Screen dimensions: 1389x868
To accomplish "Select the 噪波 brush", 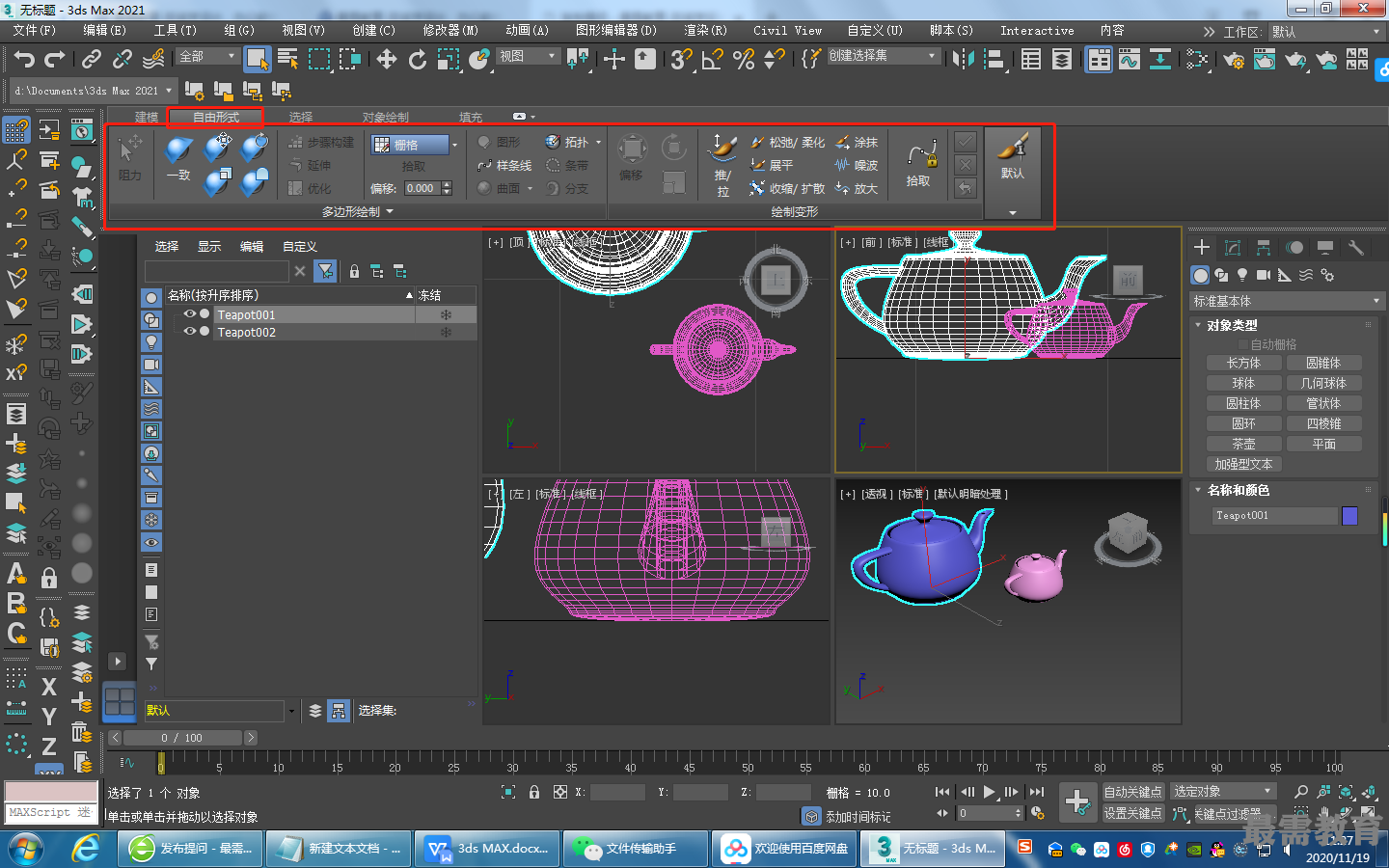I will tap(857, 165).
